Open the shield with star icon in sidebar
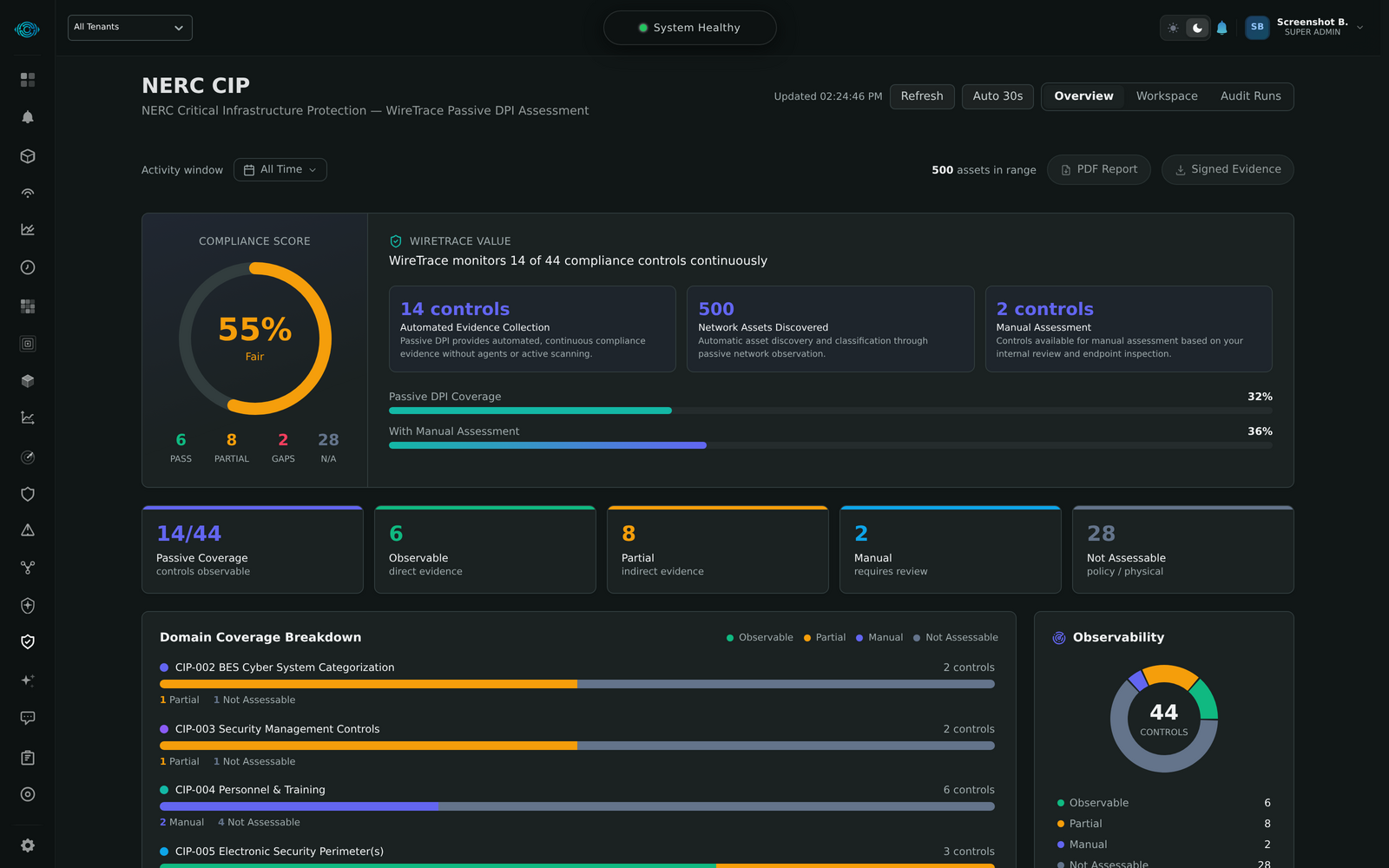The width and height of the screenshot is (1389, 868). [28, 606]
